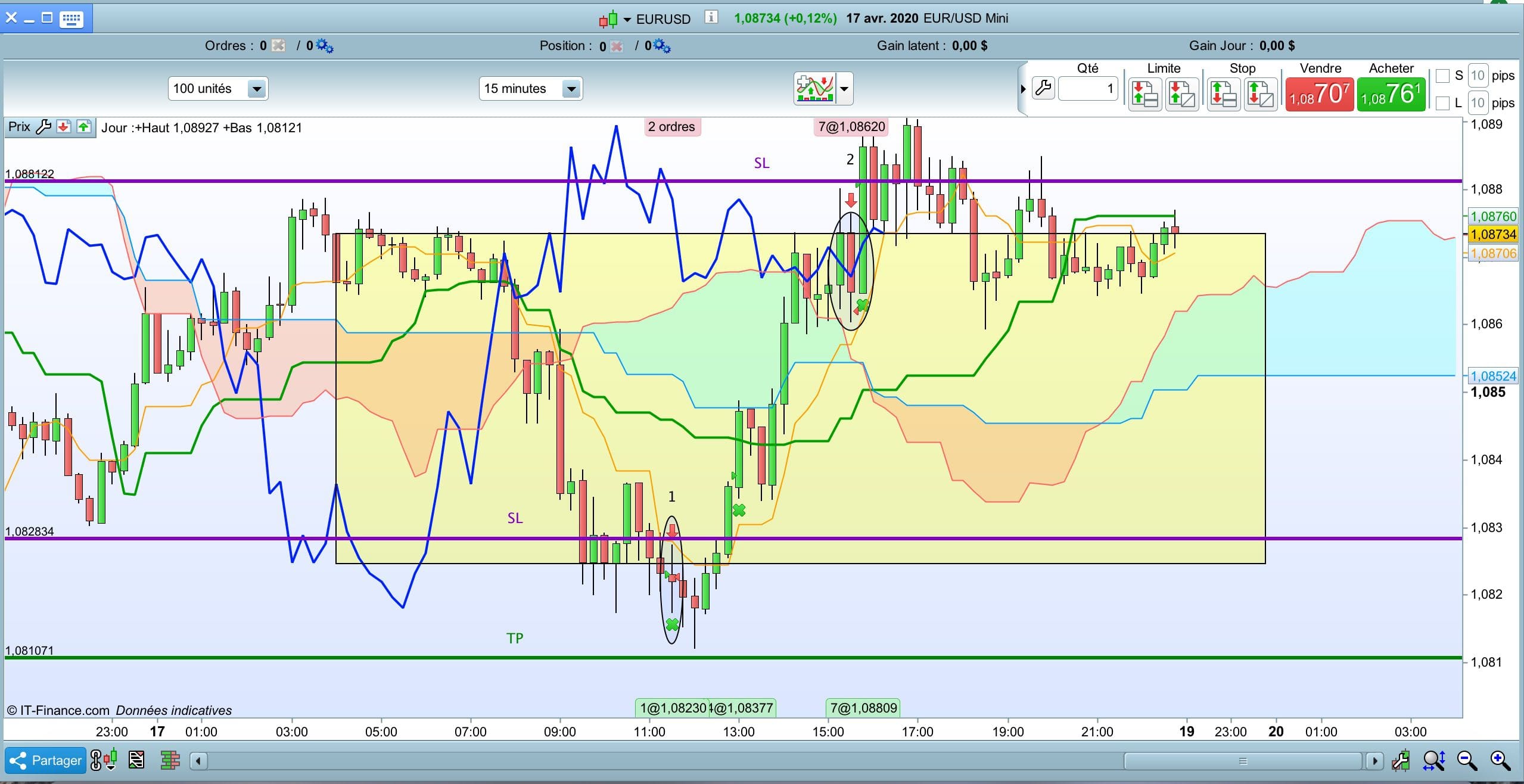This screenshot has width=1524, height=784.
Task: Click the Prix panel wrench settings icon
Action: tap(43, 127)
